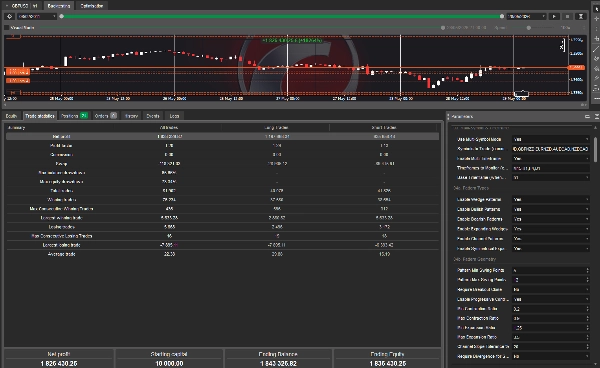Screen dimensions: 600x368
Task: Stop the backtest with the square button
Action: (567, 16)
